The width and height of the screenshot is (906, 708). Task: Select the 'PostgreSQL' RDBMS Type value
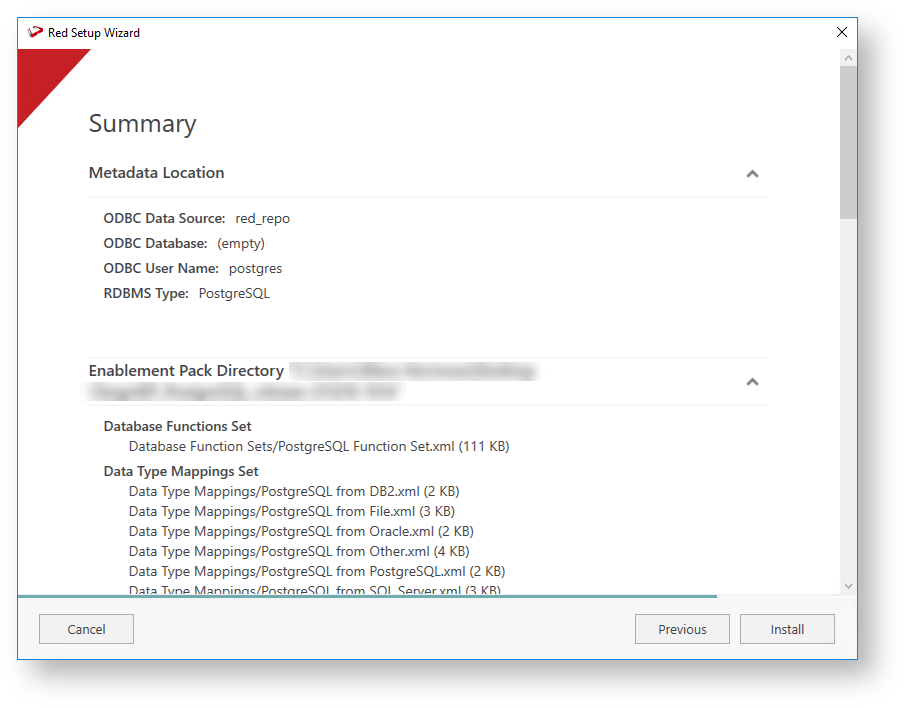click(x=234, y=294)
